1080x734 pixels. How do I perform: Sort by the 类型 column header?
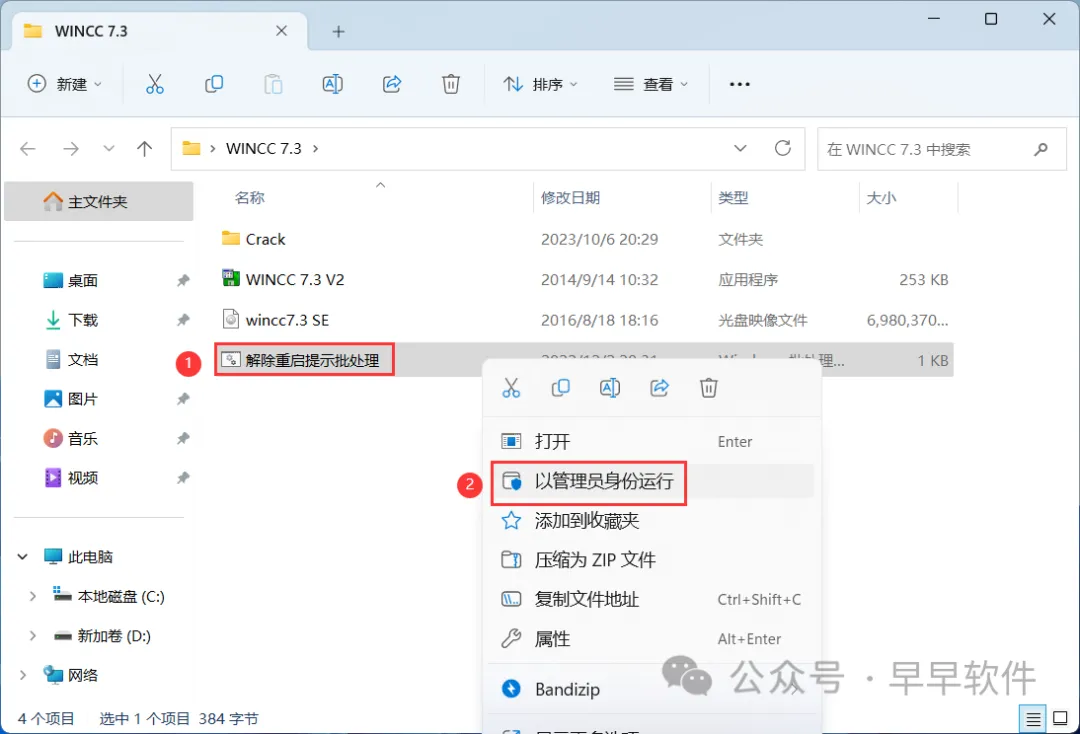[733, 198]
